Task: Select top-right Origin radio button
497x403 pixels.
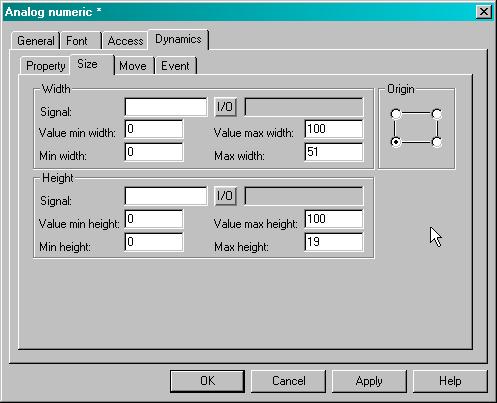Action: click(x=437, y=114)
